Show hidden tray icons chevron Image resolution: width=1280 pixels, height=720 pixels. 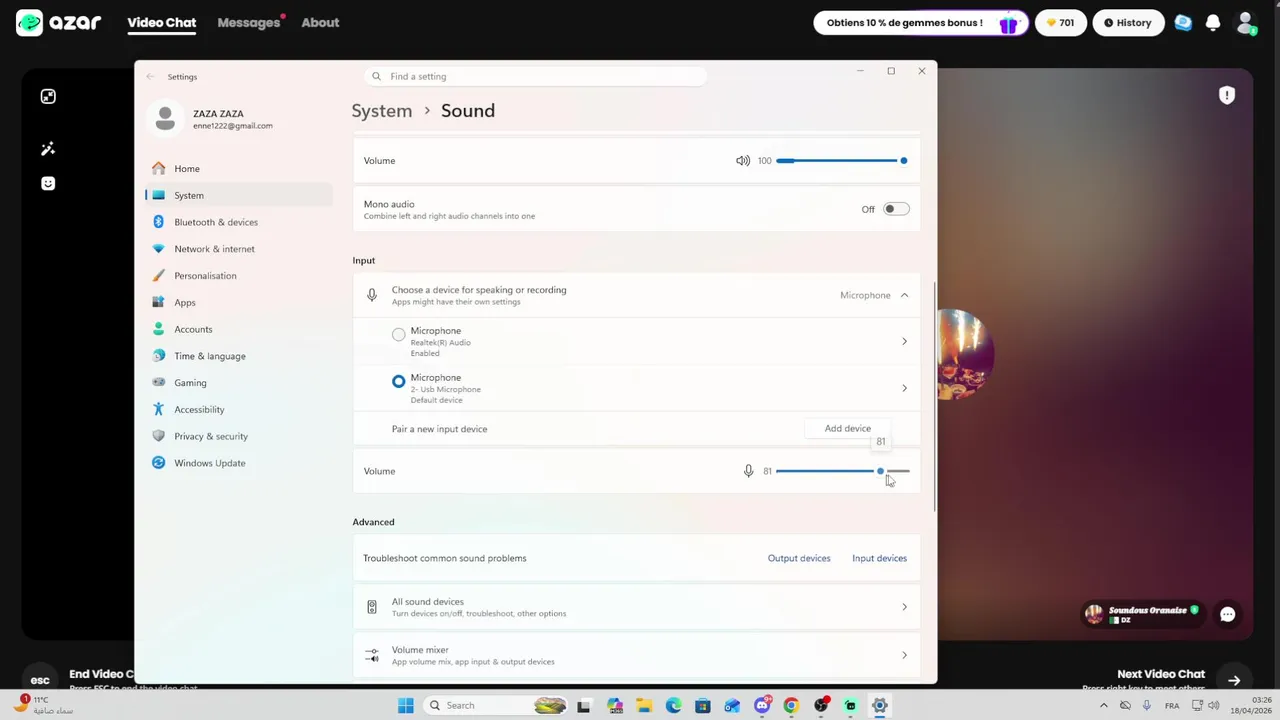(x=1104, y=705)
